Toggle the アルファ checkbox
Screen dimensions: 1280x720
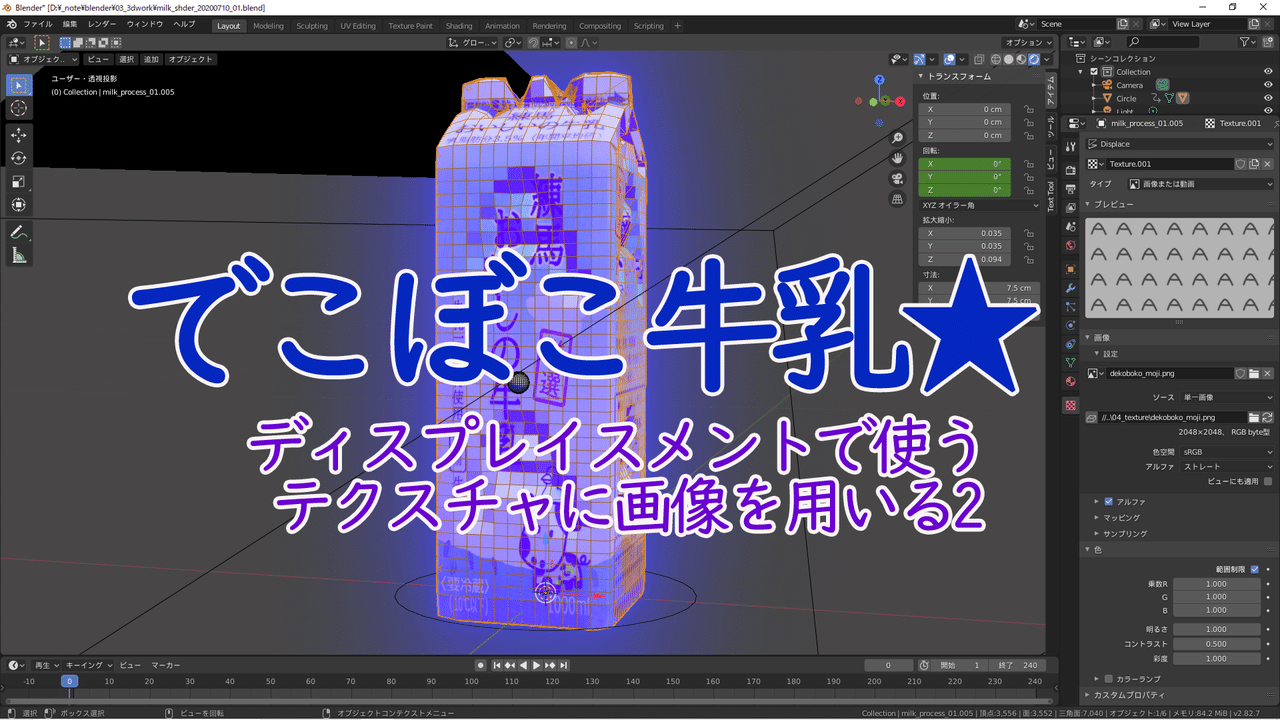point(1109,501)
